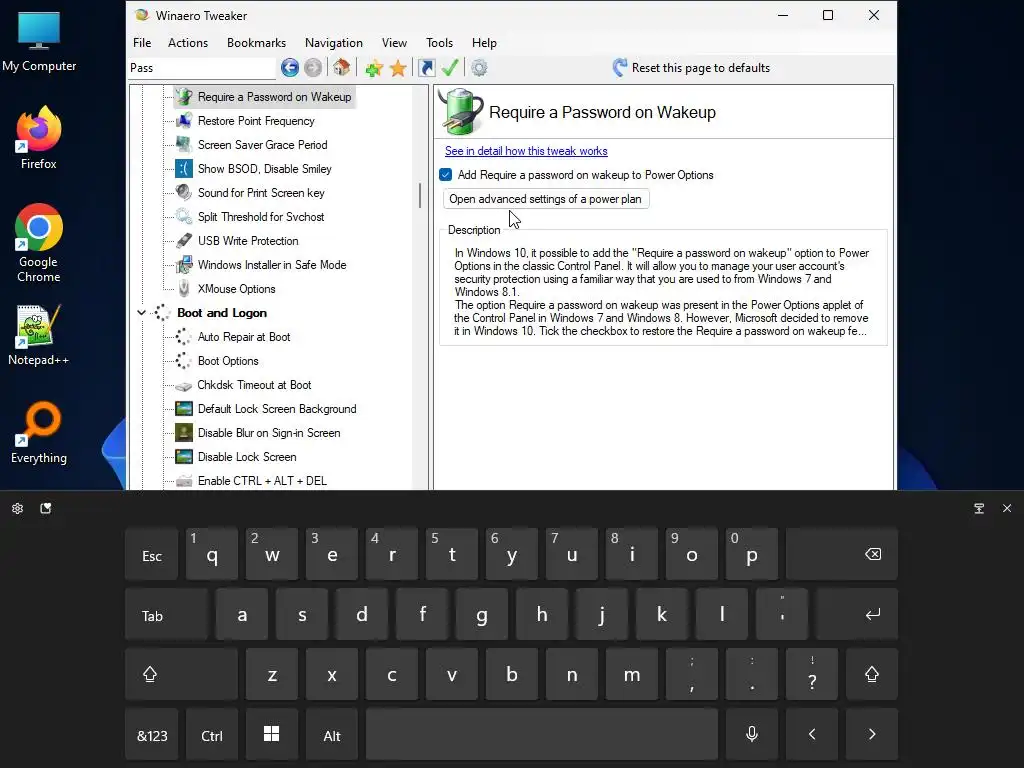Add bookmark with green plus star icon
The height and width of the screenshot is (768, 1024).
pyautogui.click(x=374, y=68)
